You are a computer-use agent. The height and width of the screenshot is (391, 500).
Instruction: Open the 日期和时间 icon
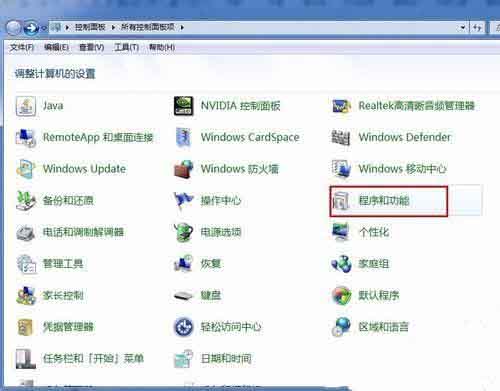(x=183, y=359)
